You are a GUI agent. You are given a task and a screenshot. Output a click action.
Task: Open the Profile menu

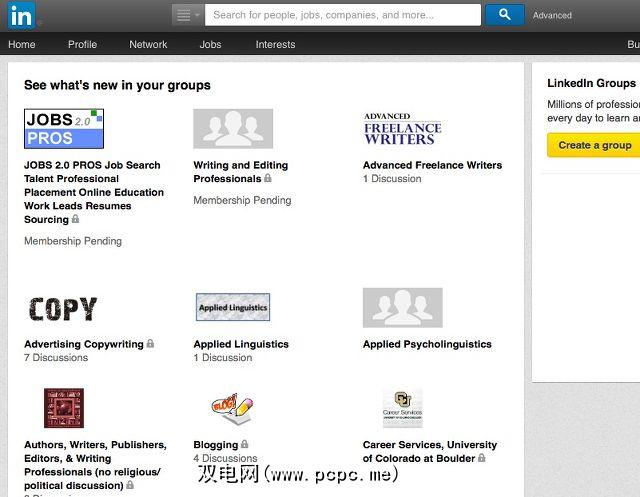point(82,44)
